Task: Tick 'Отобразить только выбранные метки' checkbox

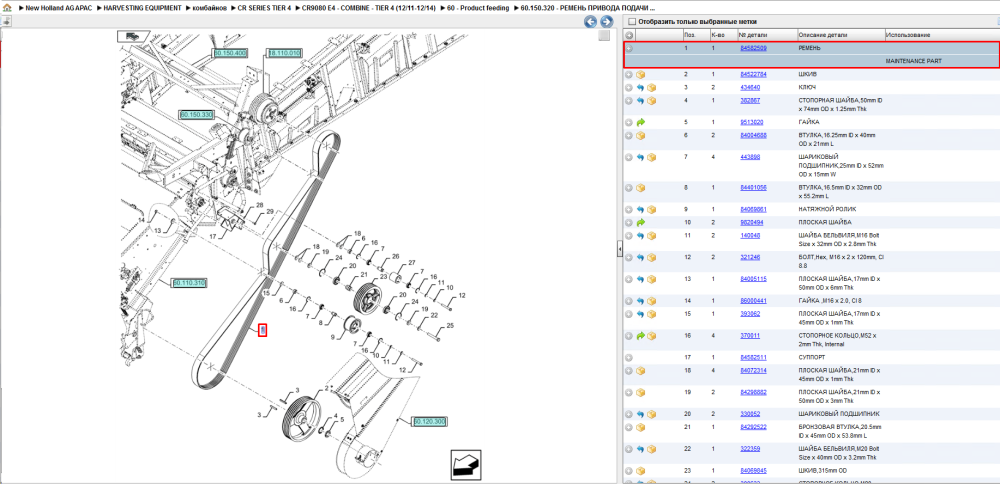Action: (x=632, y=22)
